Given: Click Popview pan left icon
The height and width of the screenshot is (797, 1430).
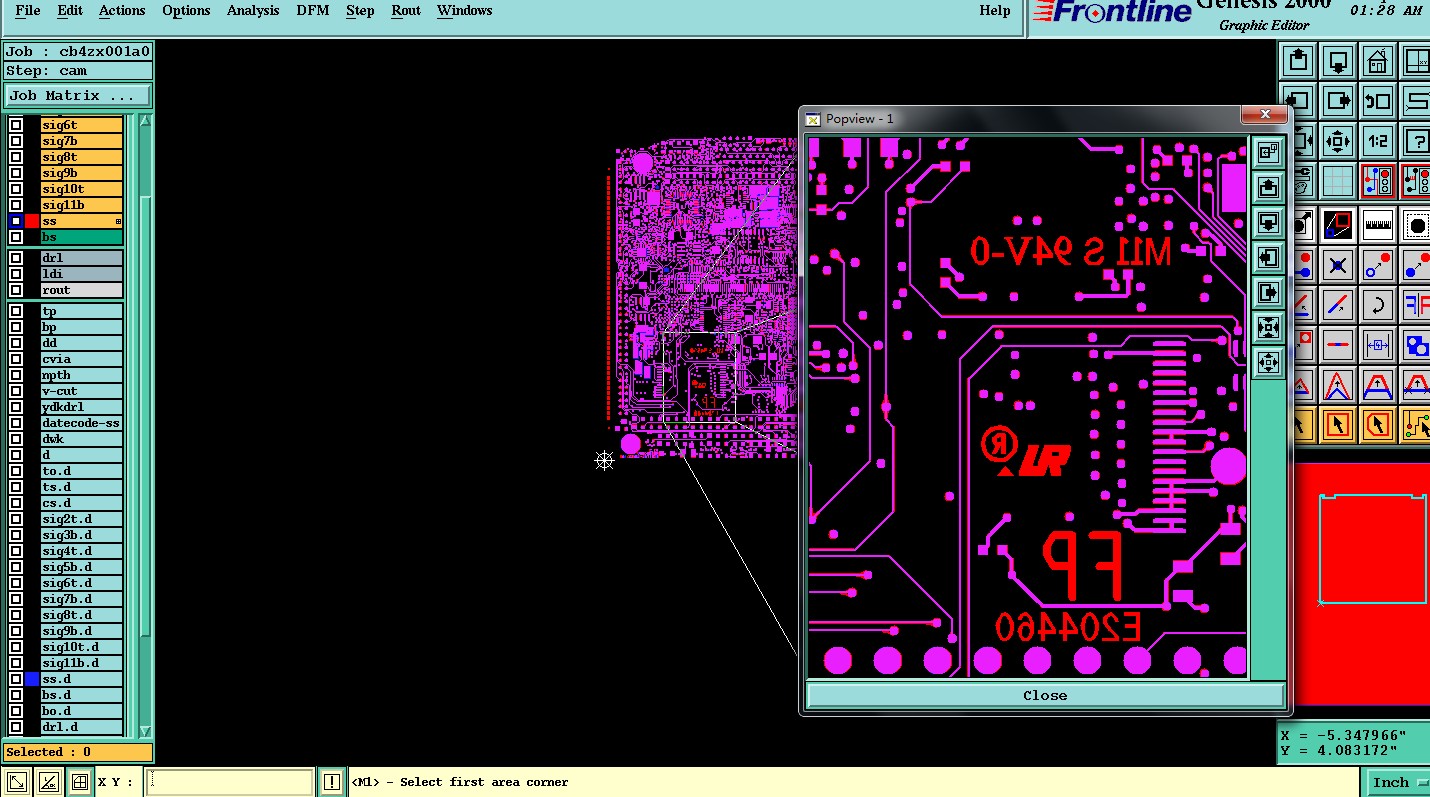Looking at the screenshot, I should coord(1268,257).
